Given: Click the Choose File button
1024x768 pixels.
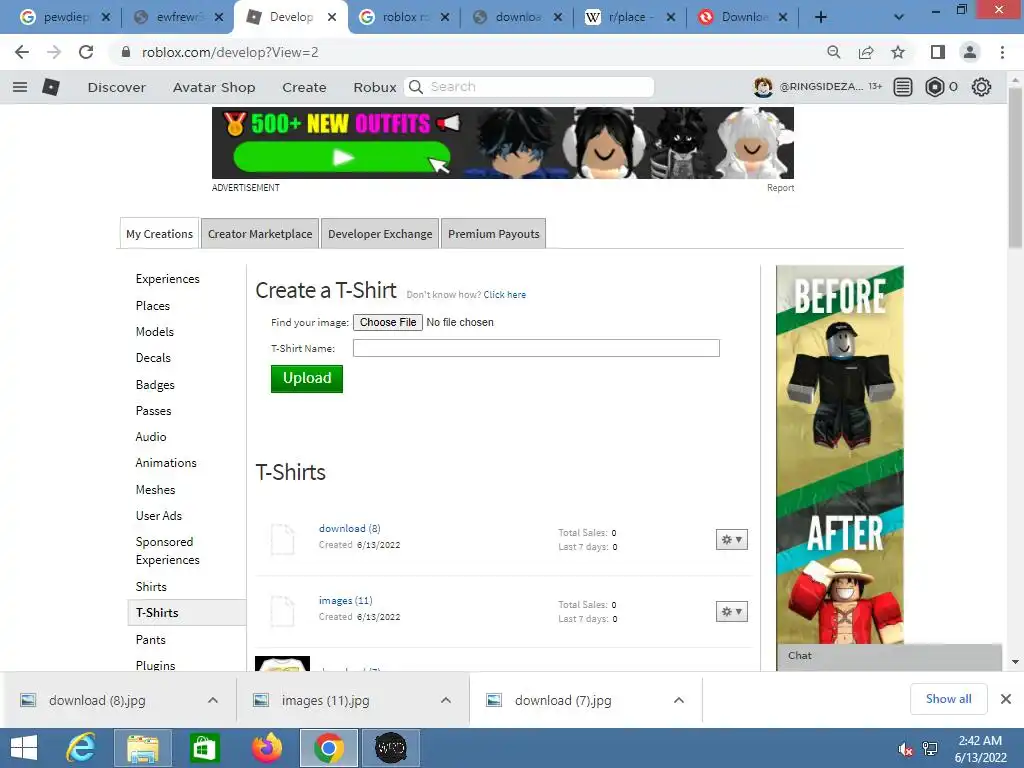Looking at the screenshot, I should pos(388,322).
